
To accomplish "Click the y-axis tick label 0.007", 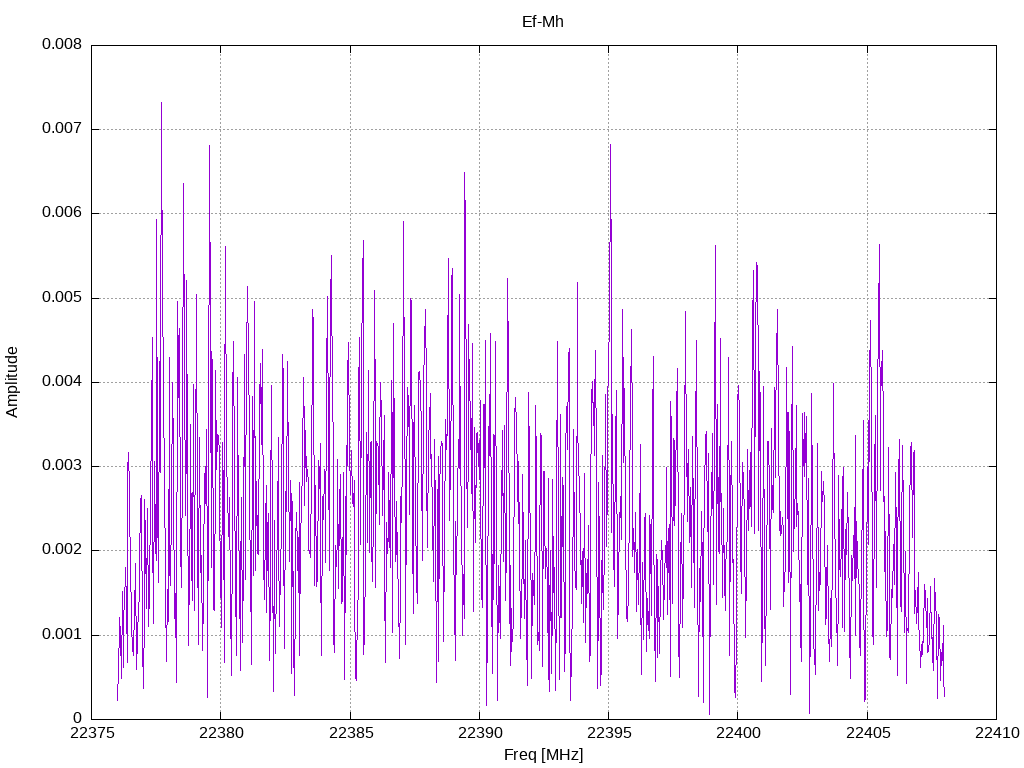I will coord(62,129).
